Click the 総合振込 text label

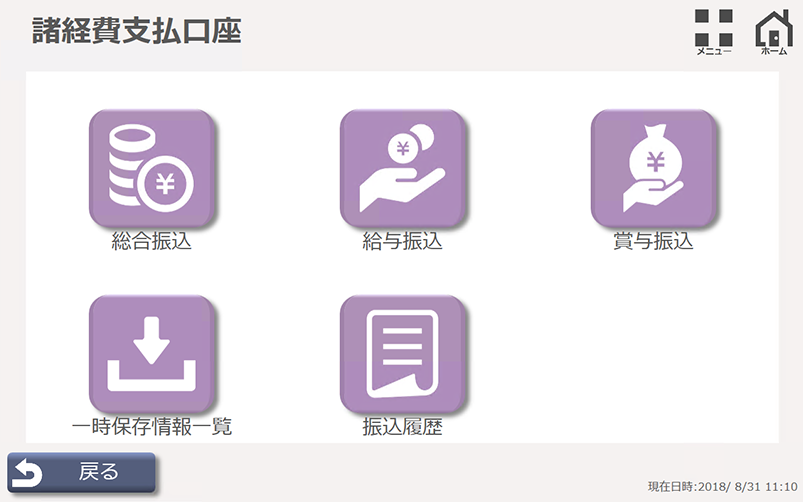coord(151,242)
